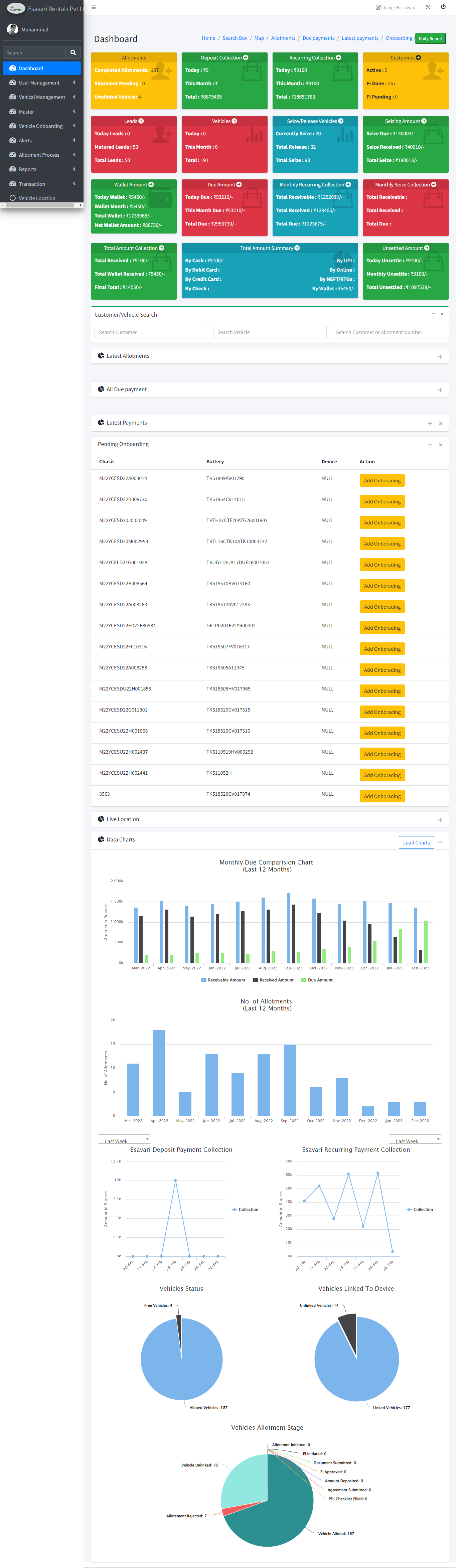Open the Map breadcrumb link
This screenshot has height=1568, width=456.
[259, 38]
